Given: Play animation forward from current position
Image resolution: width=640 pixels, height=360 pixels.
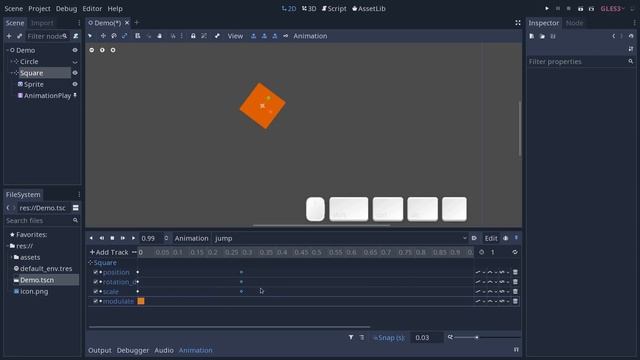Looking at the screenshot, I should pyautogui.click(x=133, y=238).
